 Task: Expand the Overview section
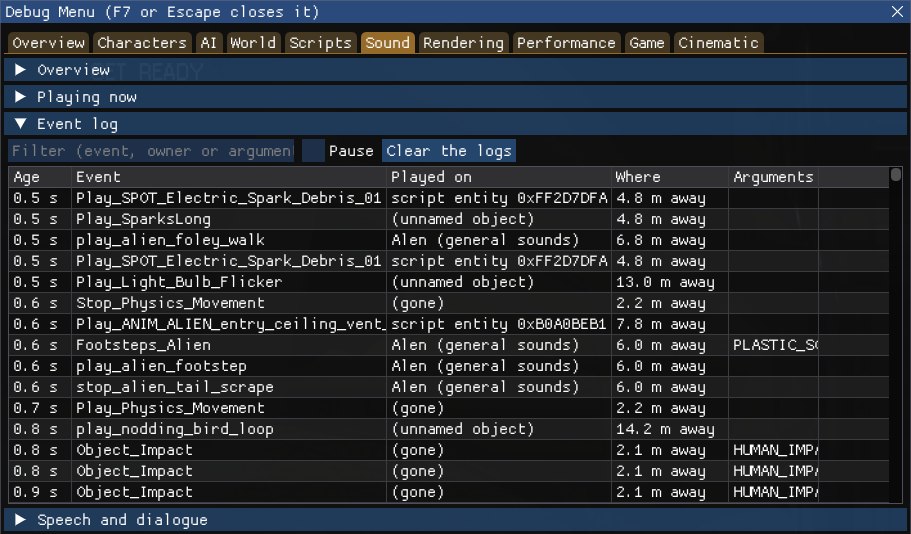tap(455, 70)
